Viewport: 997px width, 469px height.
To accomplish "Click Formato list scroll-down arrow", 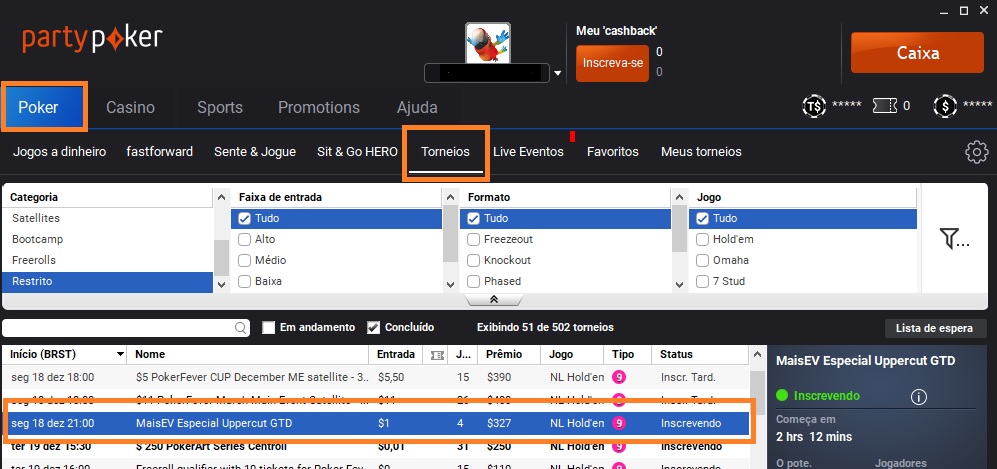I will point(679,285).
